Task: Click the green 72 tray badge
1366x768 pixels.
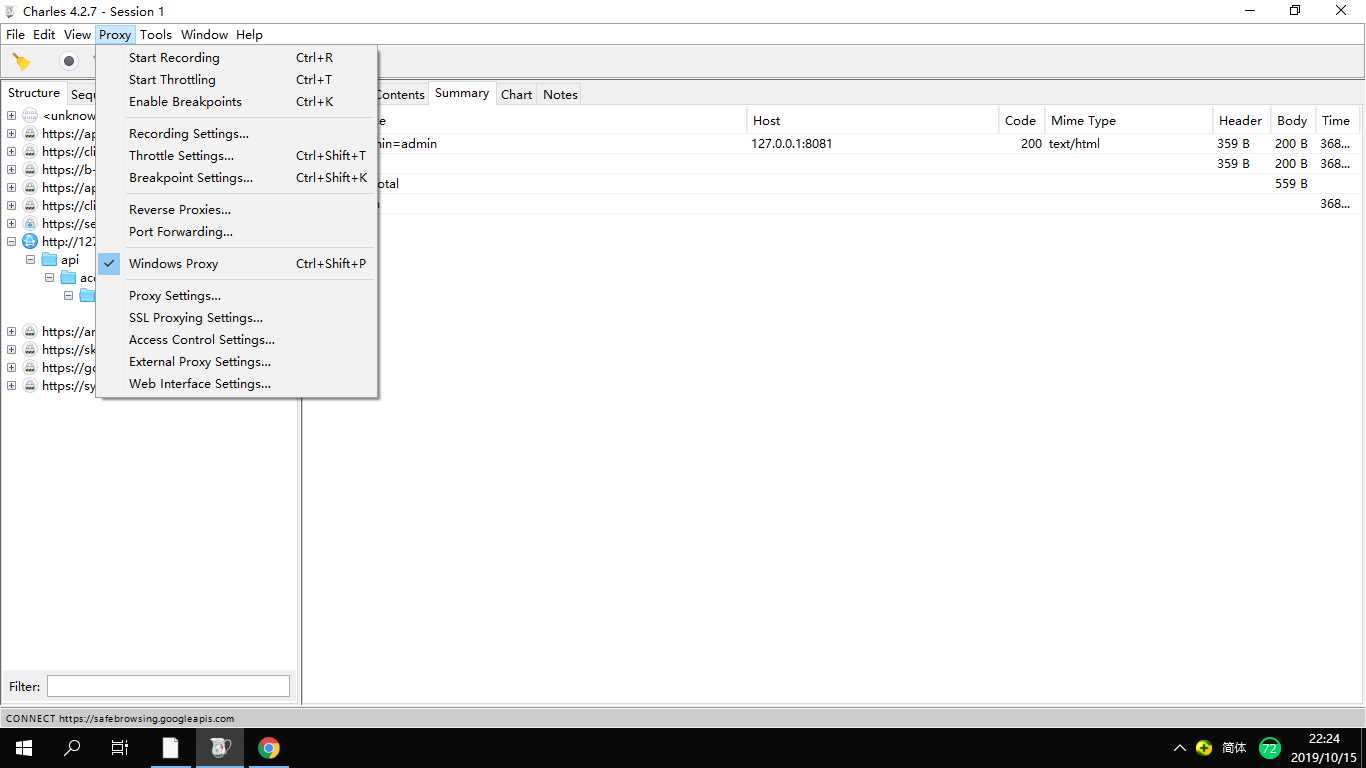Action: coord(1270,748)
